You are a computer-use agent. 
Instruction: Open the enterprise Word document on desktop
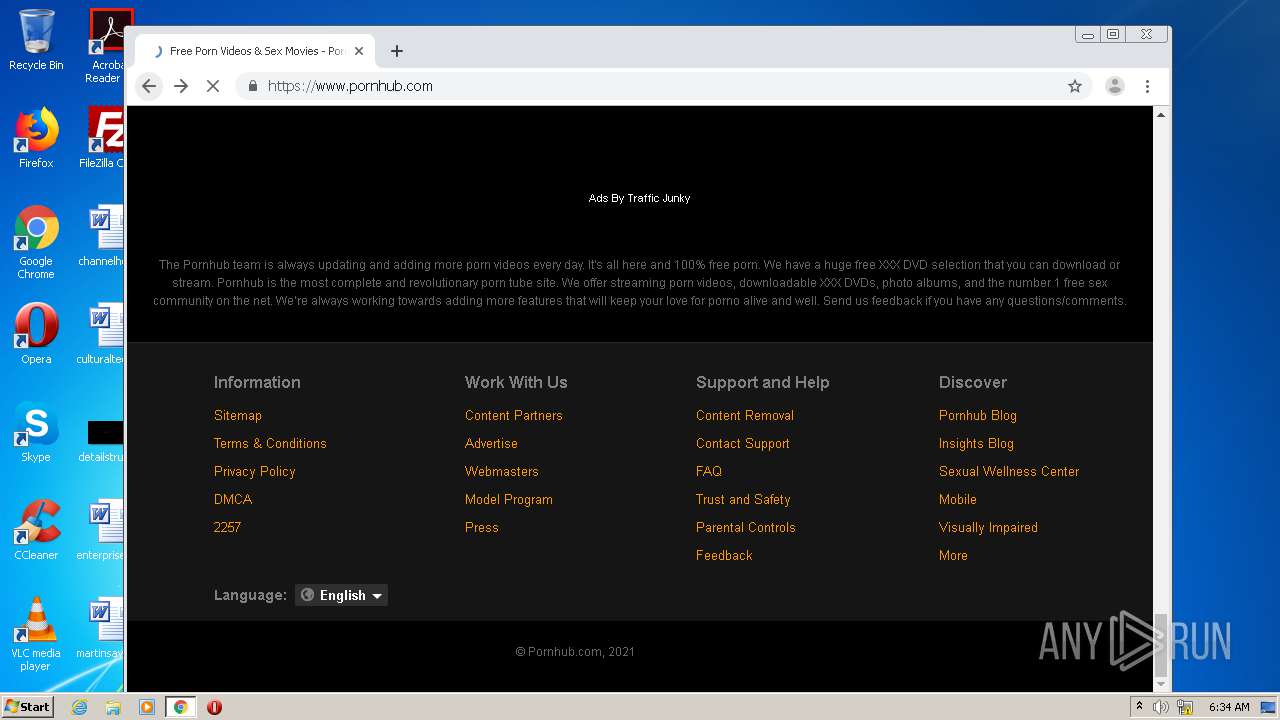[x=102, y=530]
